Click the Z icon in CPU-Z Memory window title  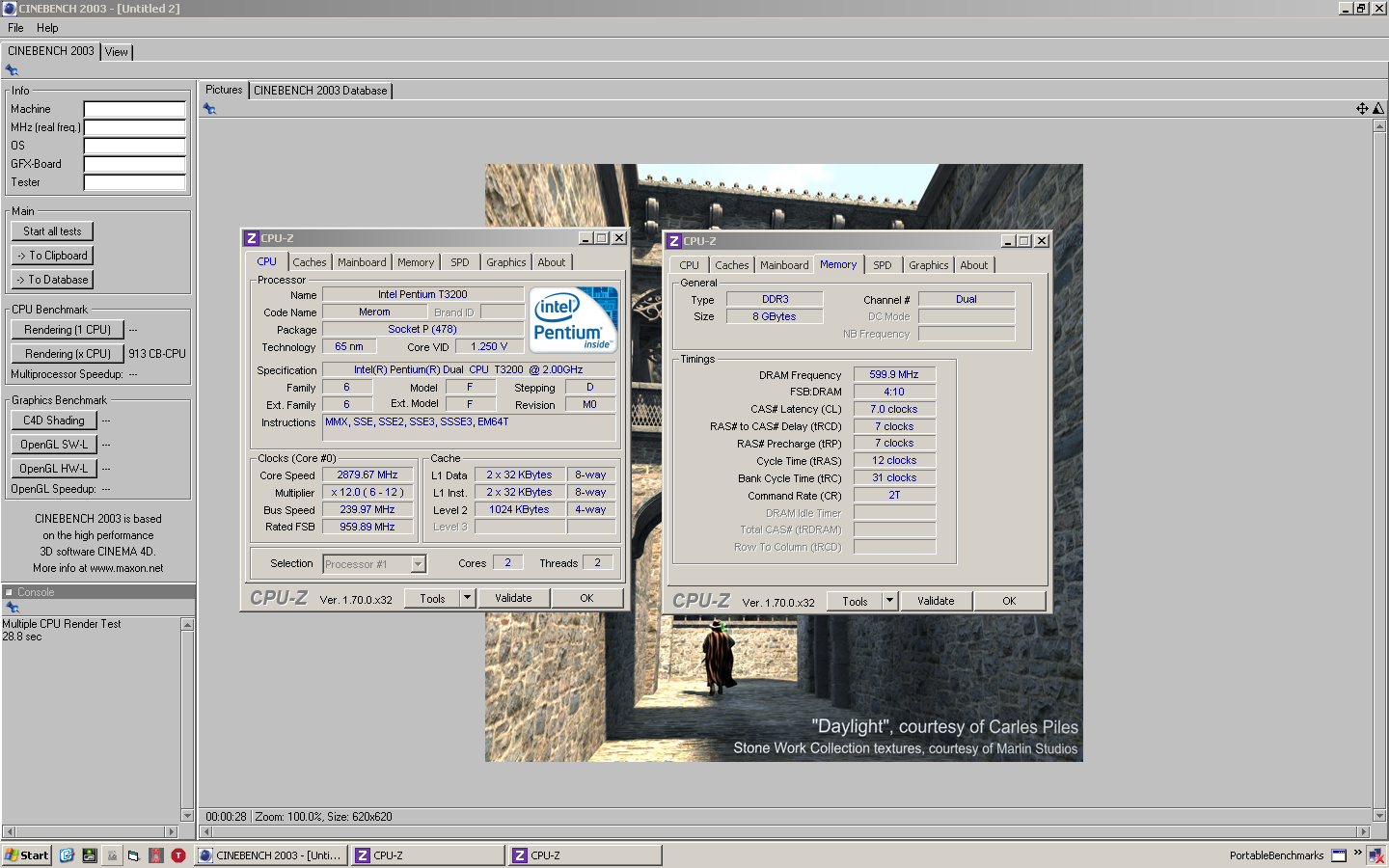click(674, 241)
